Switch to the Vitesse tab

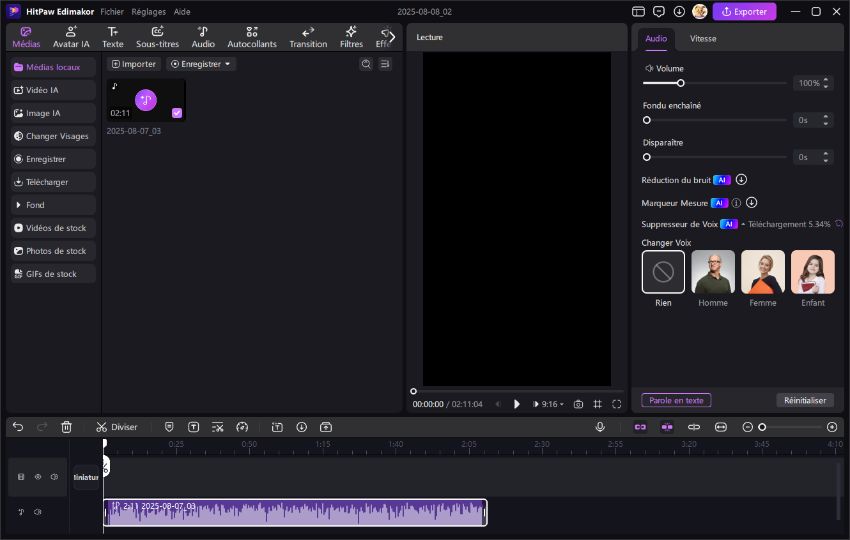click(x=703, y=38)
